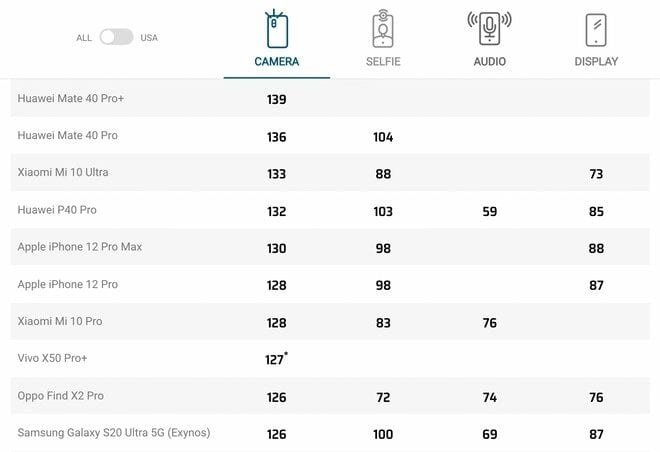Image resolution: width=660 pixels, height=452 pixels.
Task: Open Xiaomi Mi 10 Ultra entry
Action: (x=63, y=172)
